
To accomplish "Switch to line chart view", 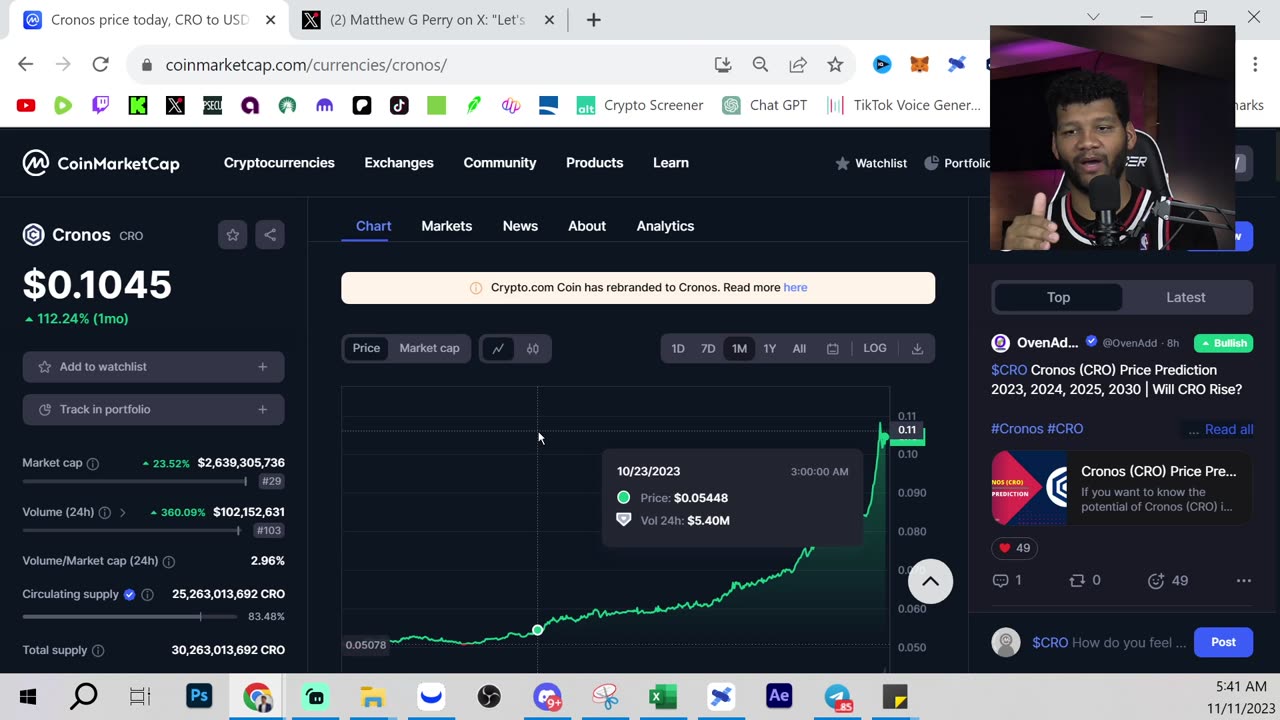I will [498, 348].
